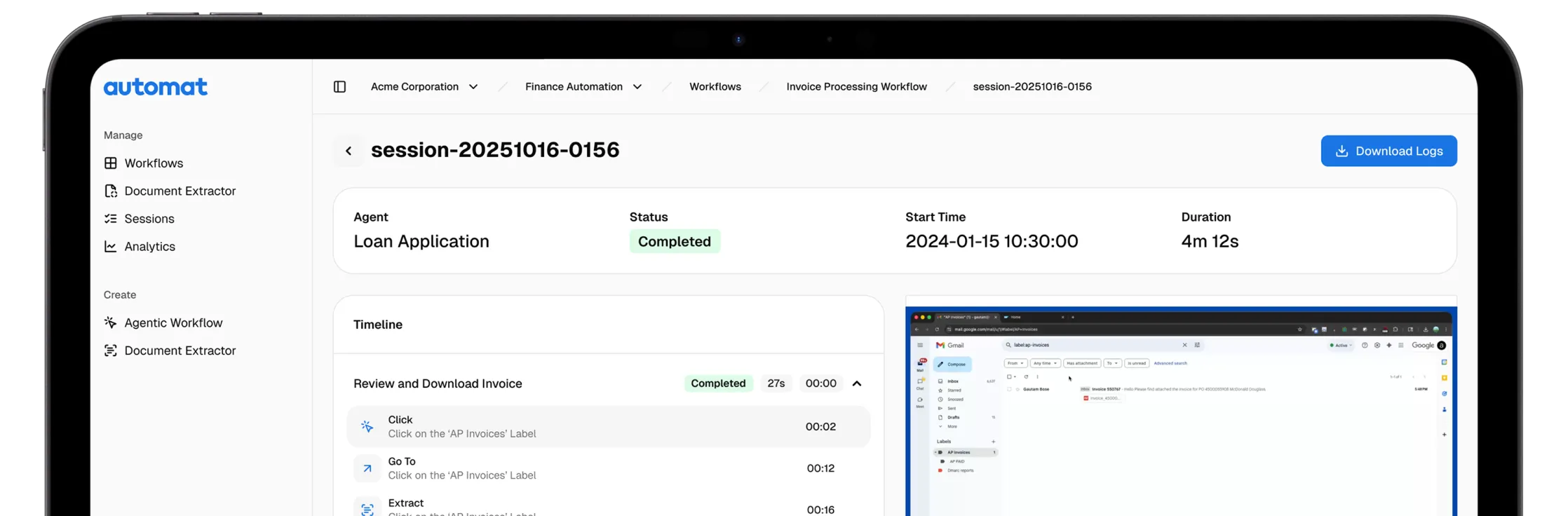This screenshot has width=1568, height=516.
Task: Click Review and Download Invoice title
Action: pos(438,383)
